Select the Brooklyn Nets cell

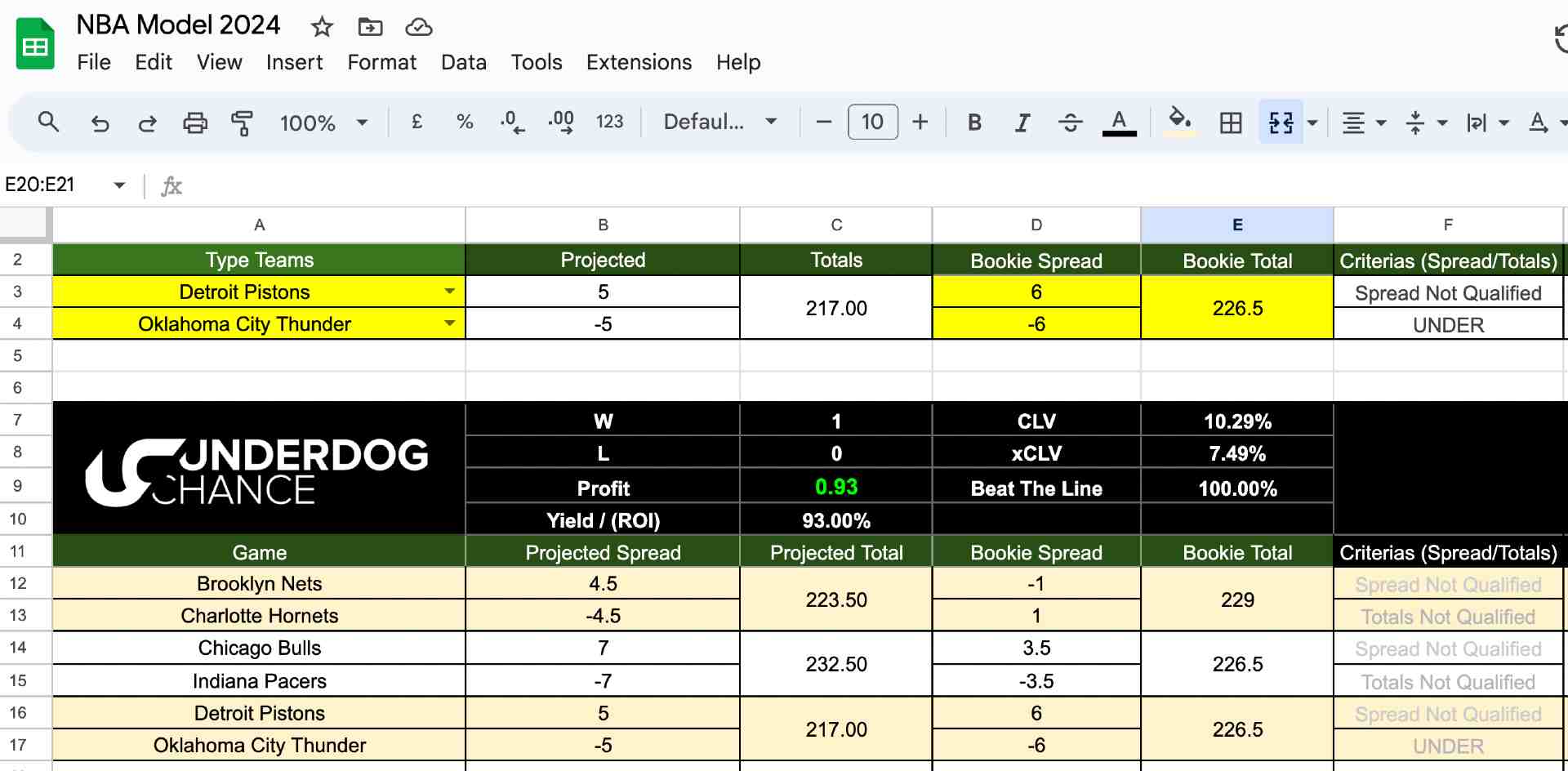(259, 583)
